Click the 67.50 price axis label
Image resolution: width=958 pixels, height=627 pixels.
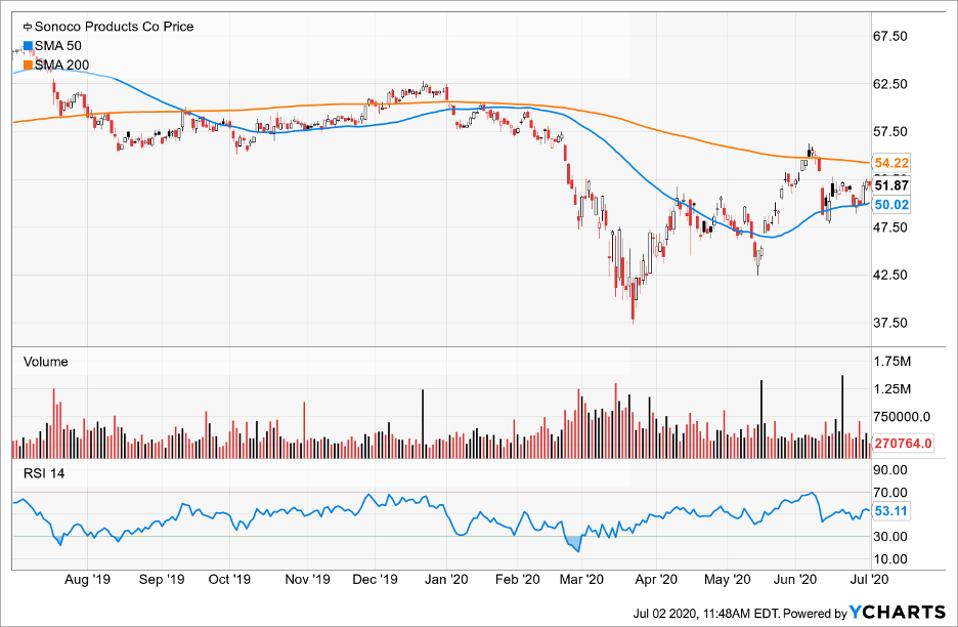coord(890,37)
